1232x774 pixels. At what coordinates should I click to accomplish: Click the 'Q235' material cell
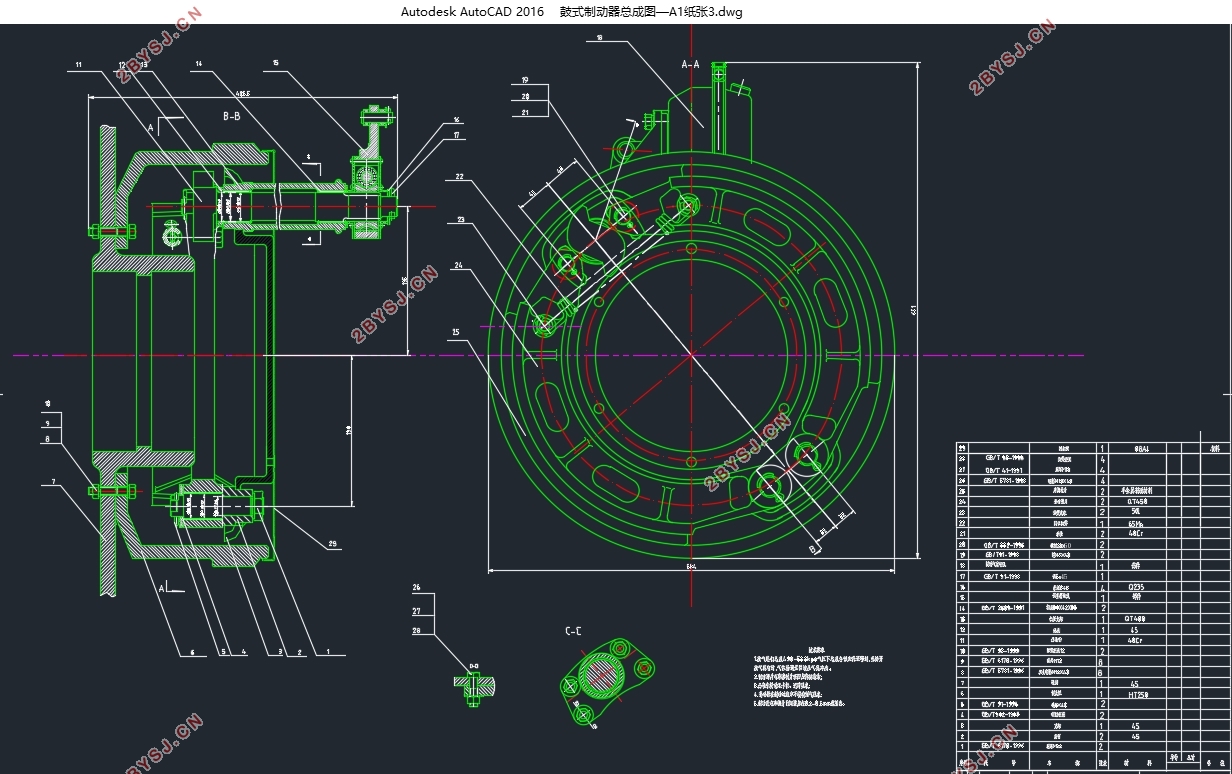pos(1136,587)
